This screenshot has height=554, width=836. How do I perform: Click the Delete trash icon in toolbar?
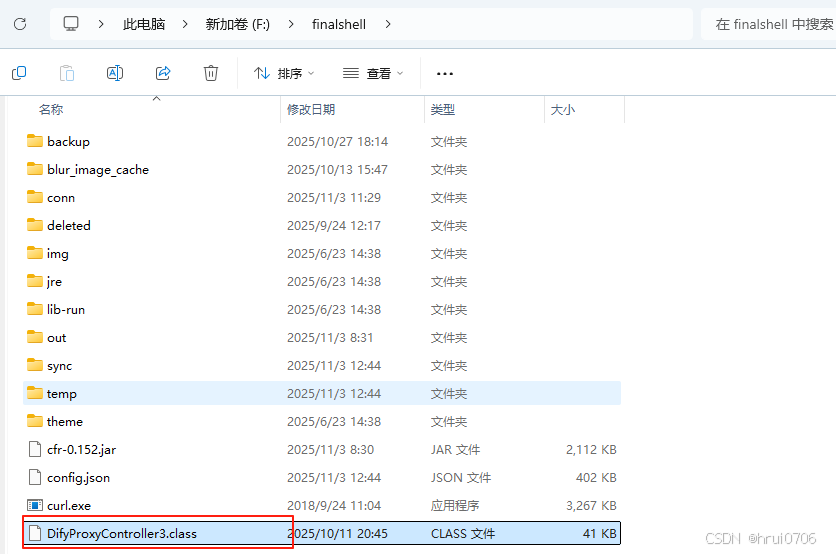(211, 73)
